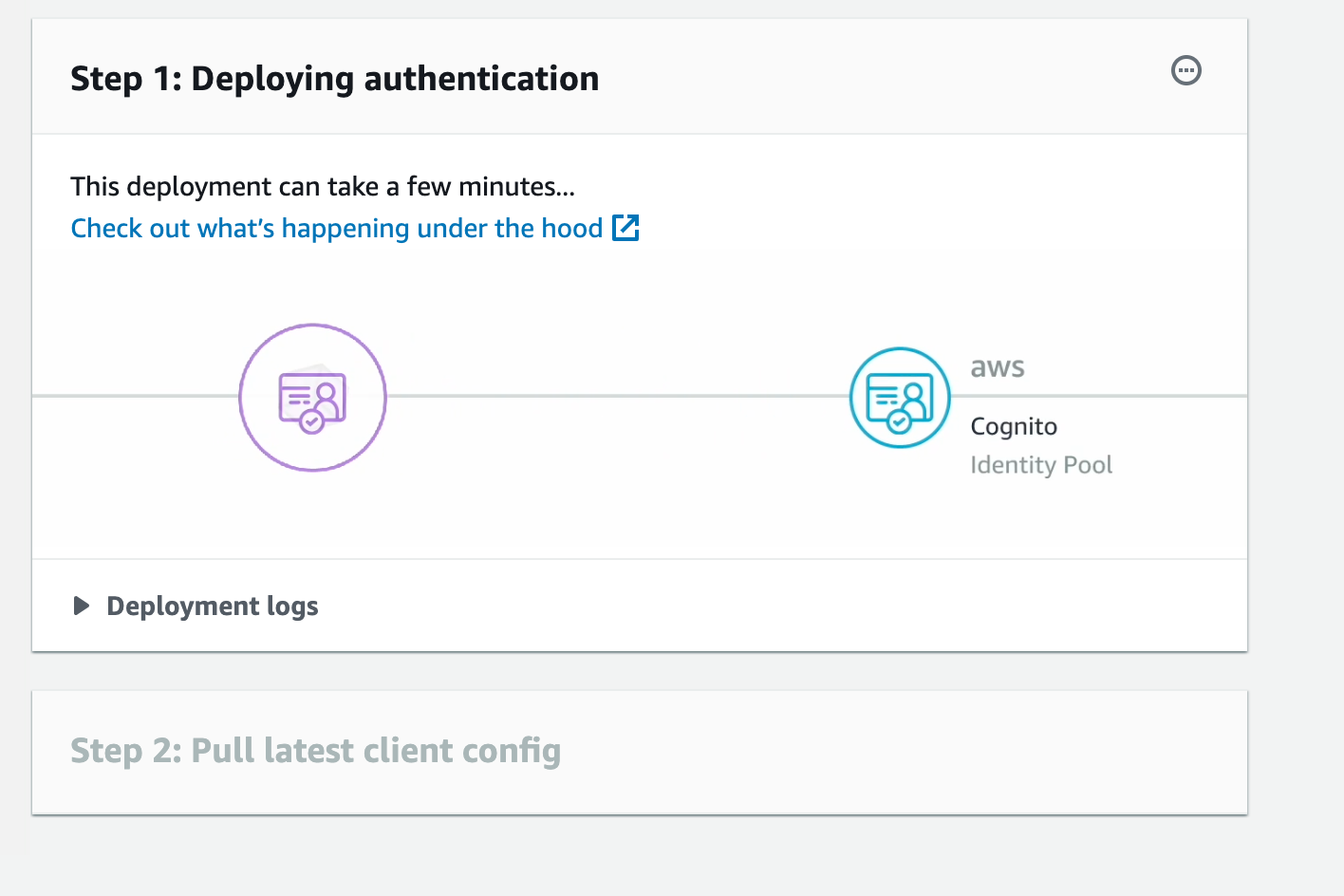1344x896 pixels.
Task: Click the 'Deployment logs' label
Action: click(213, 606)
